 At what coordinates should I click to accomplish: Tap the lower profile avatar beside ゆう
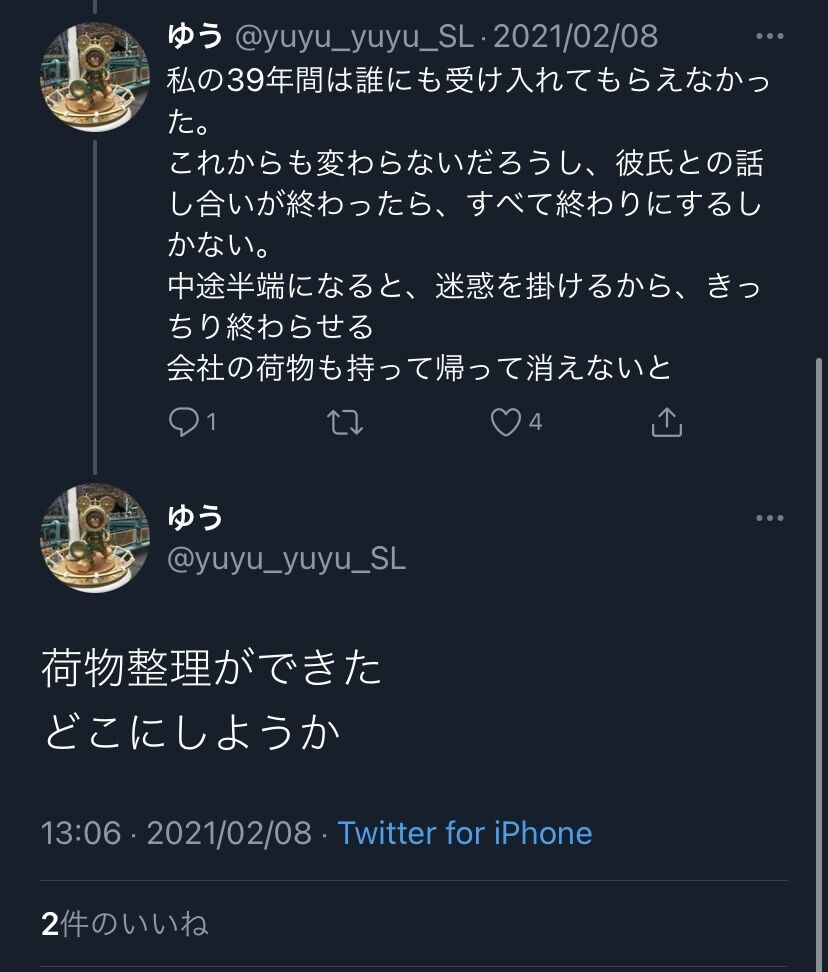tap(95, 538)
